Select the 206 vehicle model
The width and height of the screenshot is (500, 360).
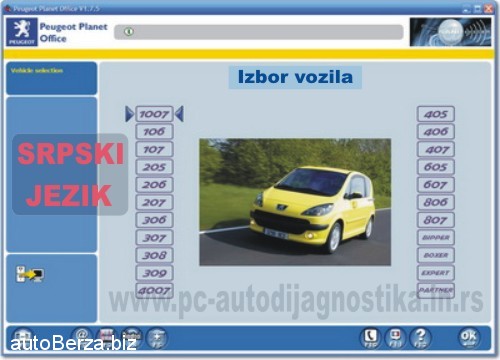[154, 185]
